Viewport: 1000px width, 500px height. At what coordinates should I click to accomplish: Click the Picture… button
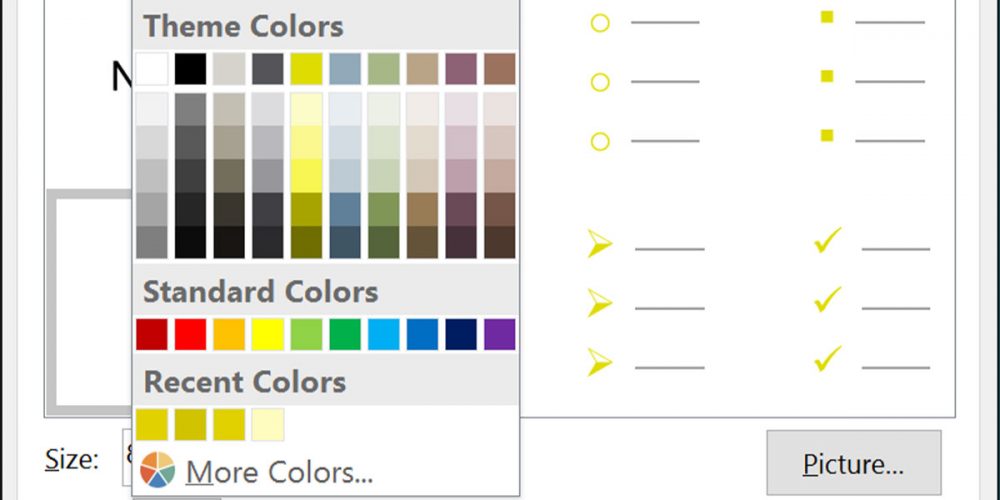[x=853, y=464]
